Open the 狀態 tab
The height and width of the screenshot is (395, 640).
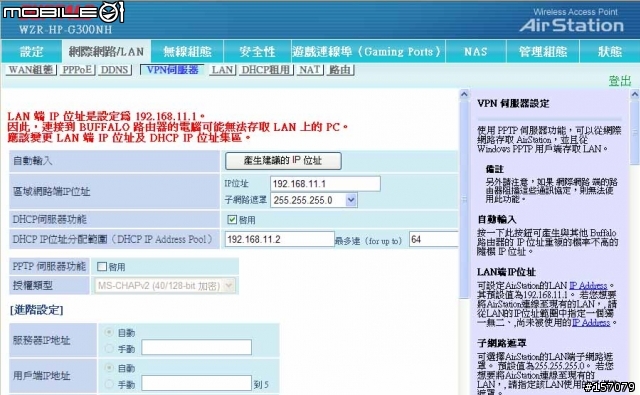(x=610, y=51)
